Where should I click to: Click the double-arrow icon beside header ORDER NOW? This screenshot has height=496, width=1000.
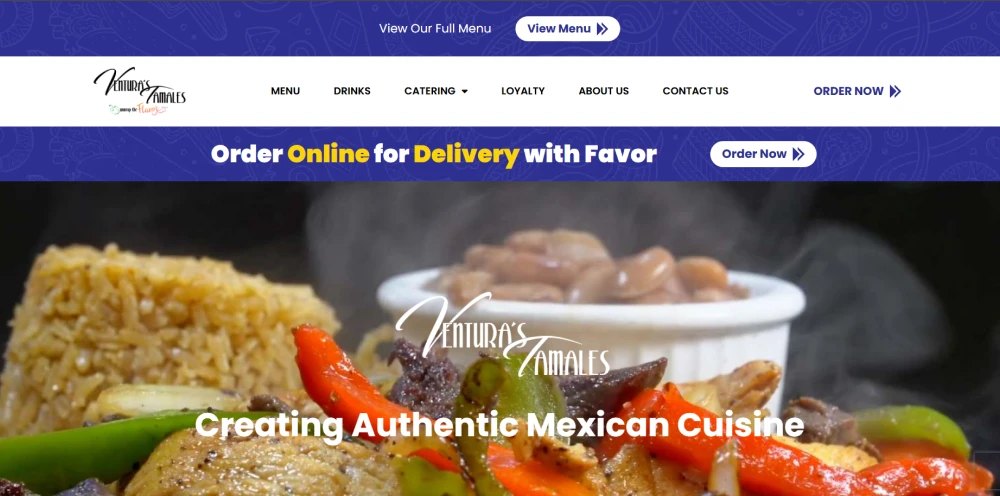[x=895, y=91]
